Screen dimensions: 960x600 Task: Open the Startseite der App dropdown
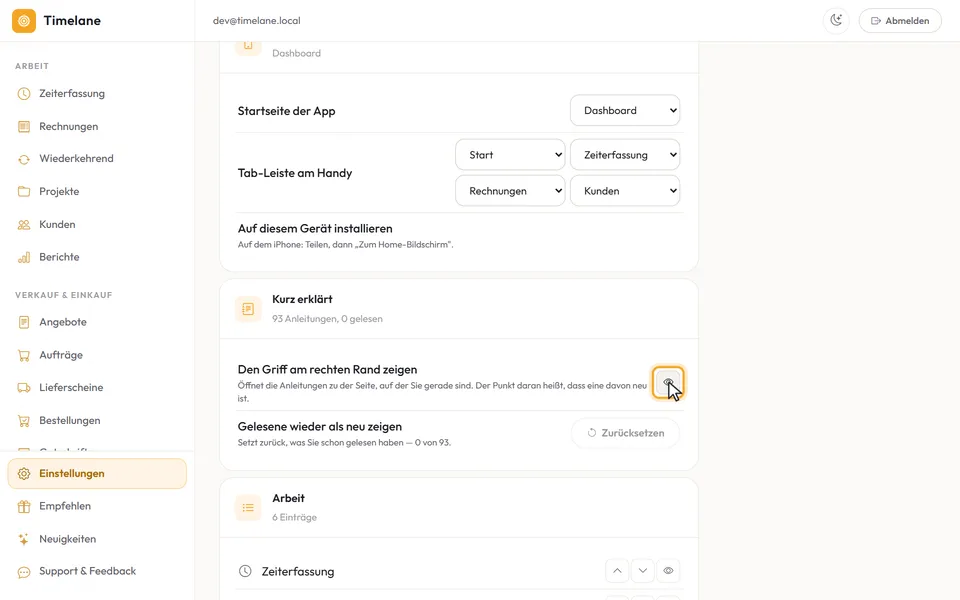coord(625,111)
